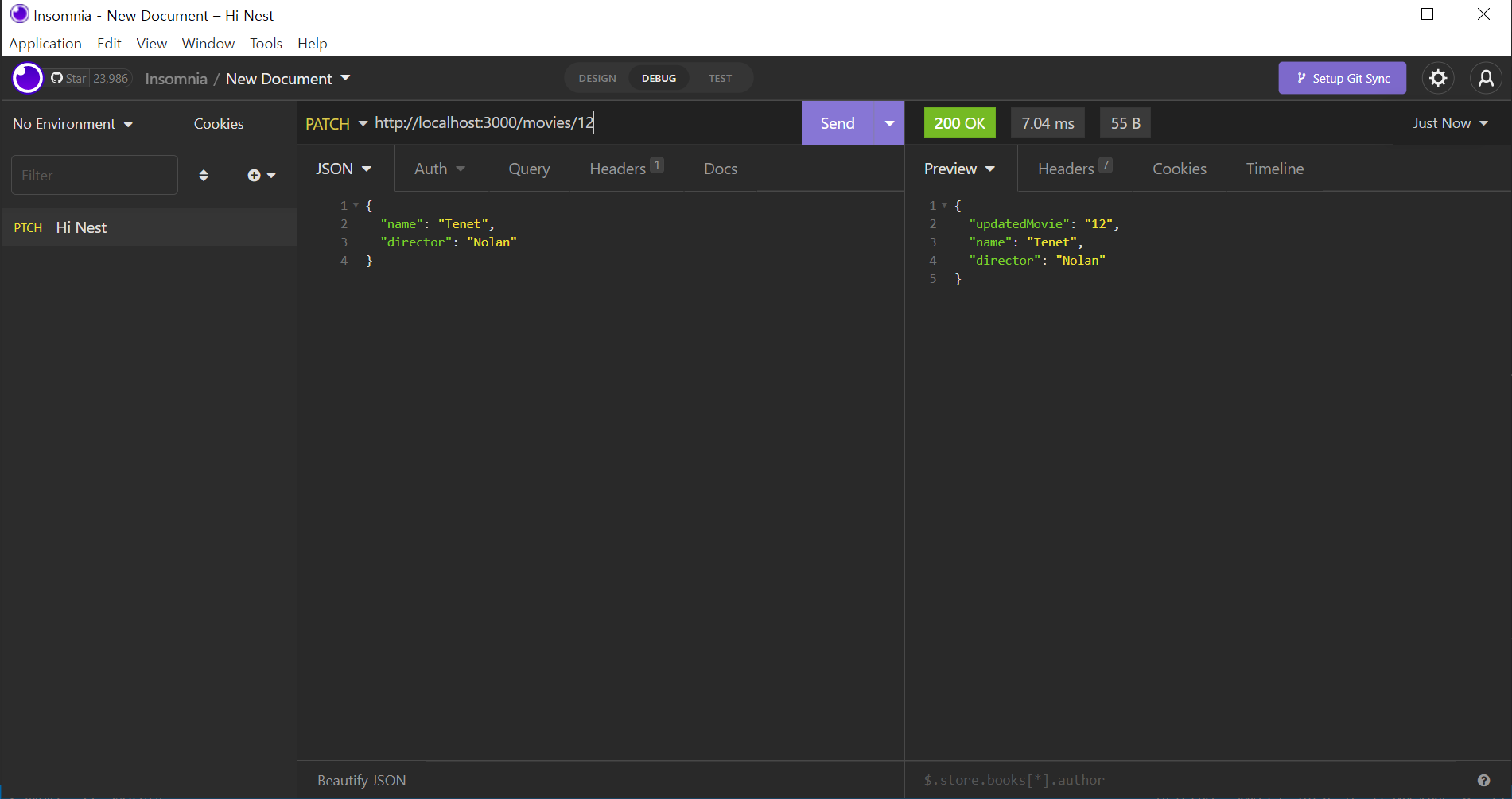Open the Docs tab
Viewport: 1512px width, 799px height.
(x=721, y=169)
